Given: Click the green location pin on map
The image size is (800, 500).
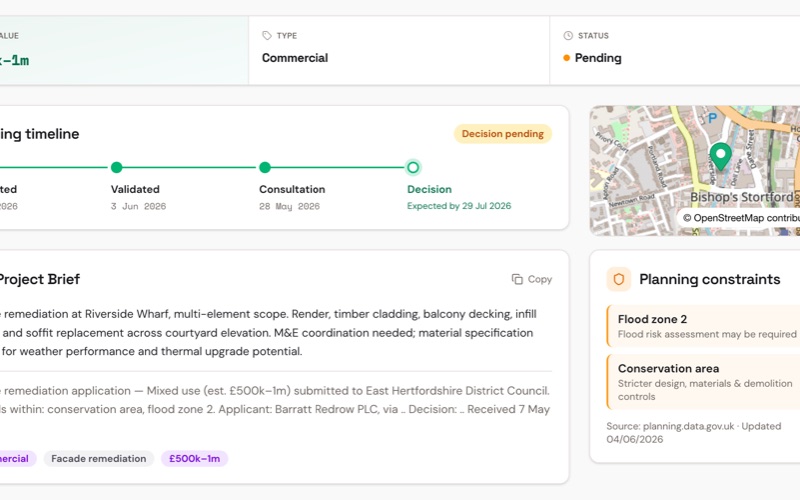Looking at the screenshot, I should click(720, 156).
